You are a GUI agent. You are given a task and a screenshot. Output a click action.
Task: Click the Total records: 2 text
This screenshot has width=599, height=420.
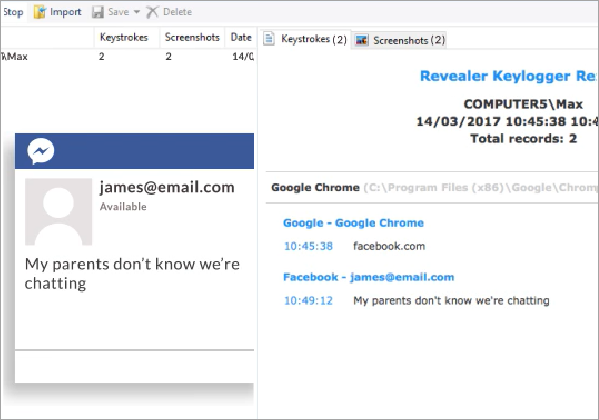tap(523, 138)
